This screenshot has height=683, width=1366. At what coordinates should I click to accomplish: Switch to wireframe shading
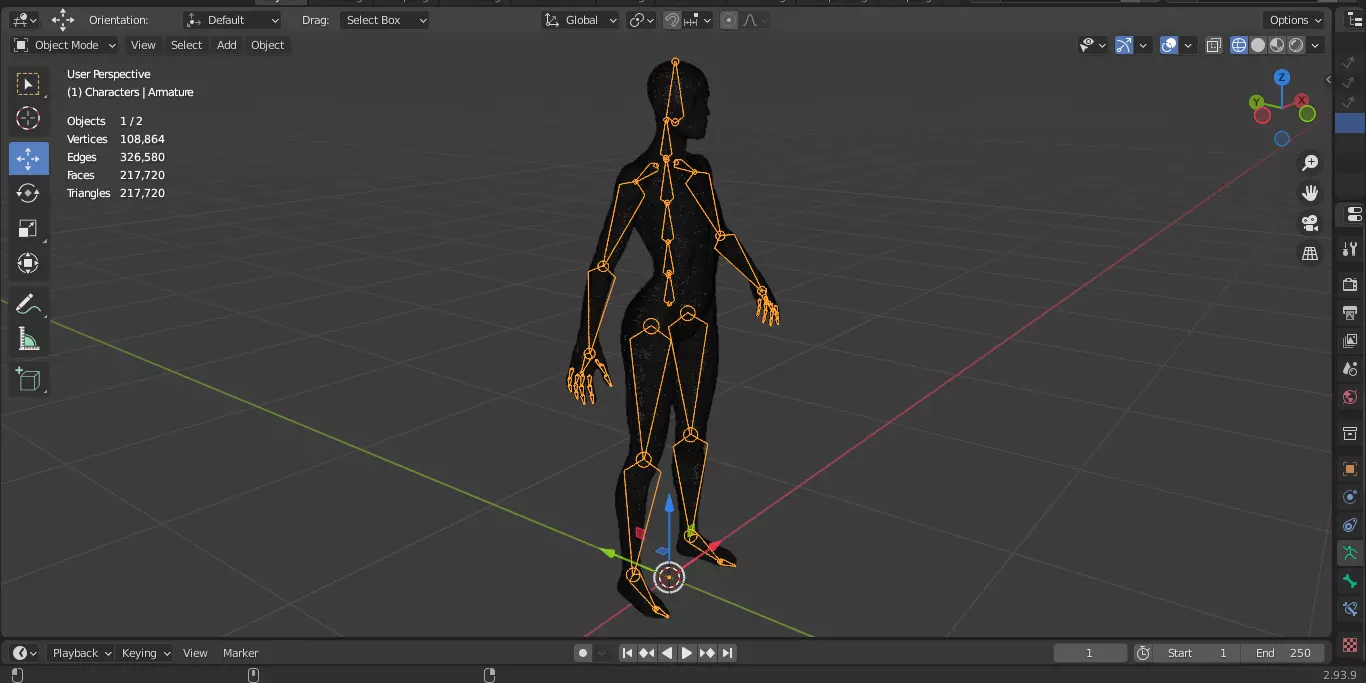click(x=1240, y=45)
